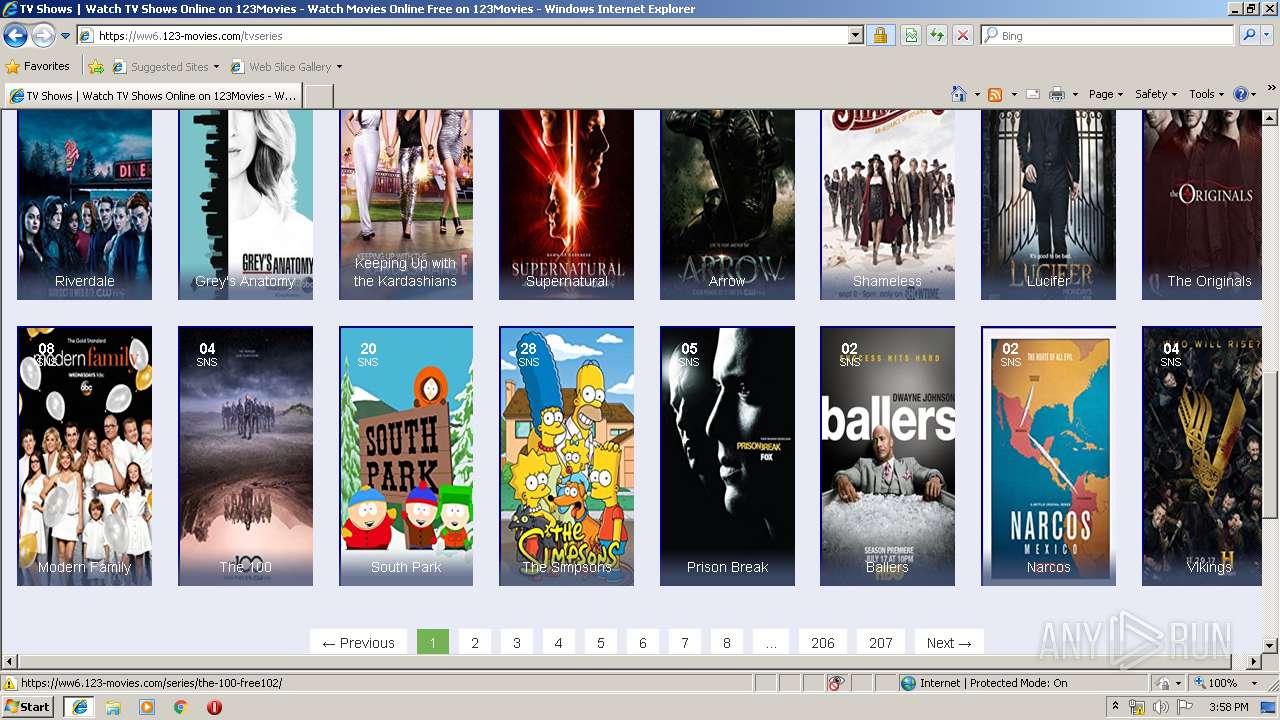Open the South Park poster

coord(406,456)
